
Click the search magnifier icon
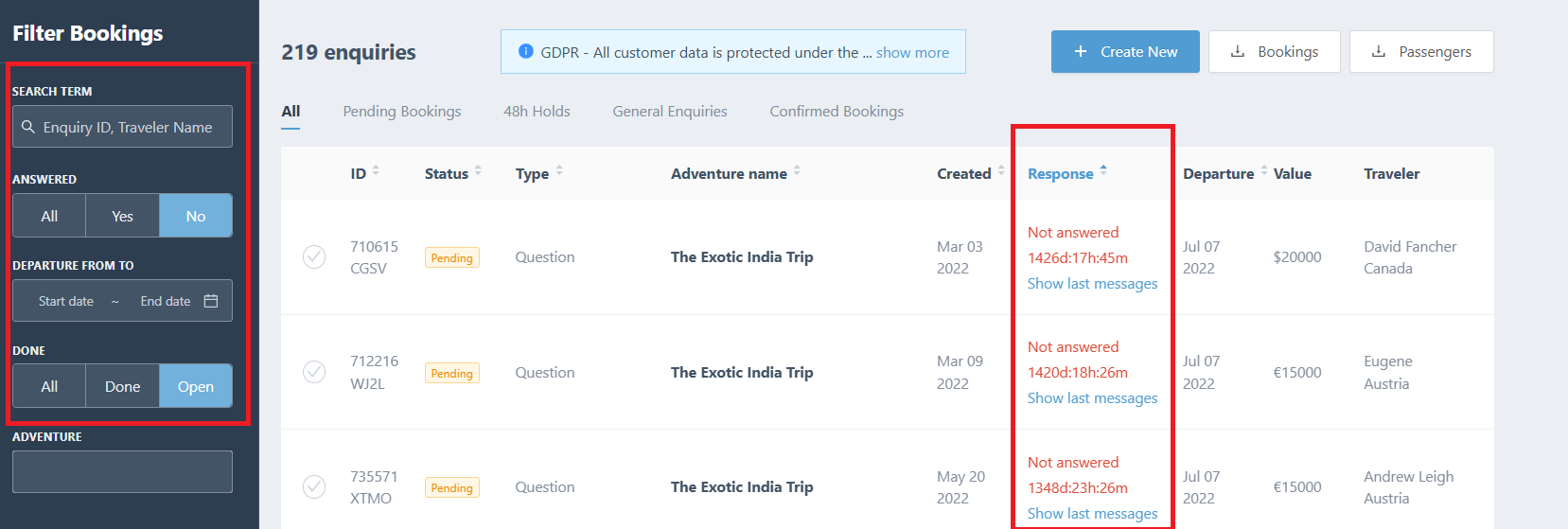pyautogui.click(x=28, y=127)
